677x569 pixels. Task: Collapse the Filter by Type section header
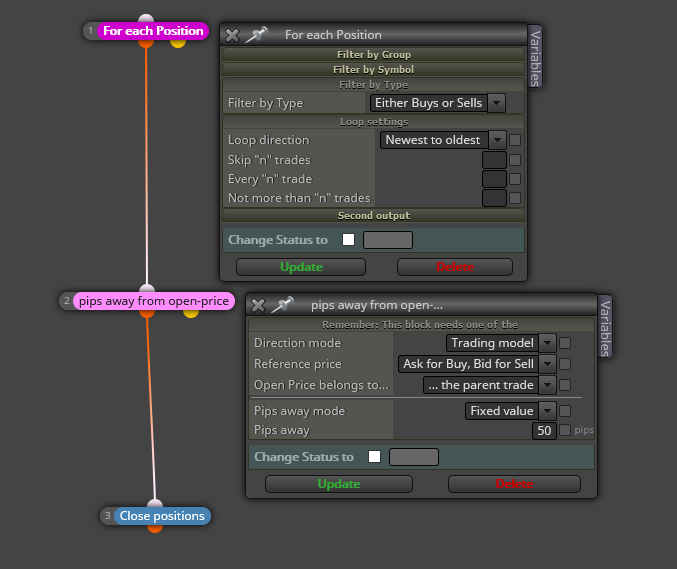(373, 85)
